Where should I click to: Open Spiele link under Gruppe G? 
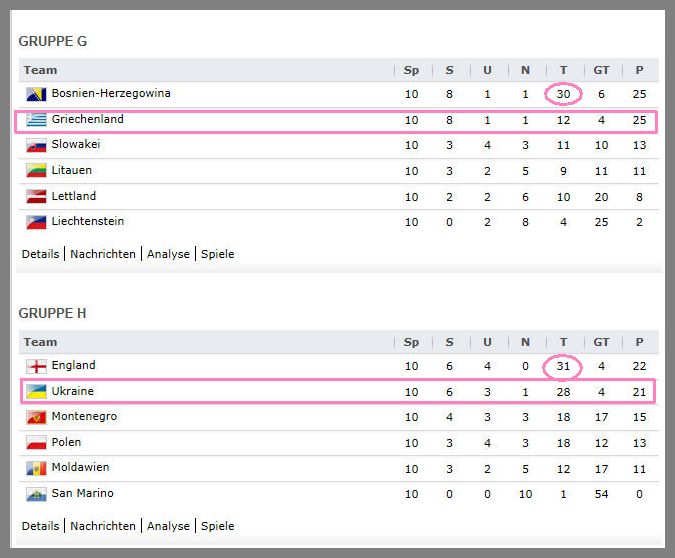pyautogui.click(x=218, y=254)
